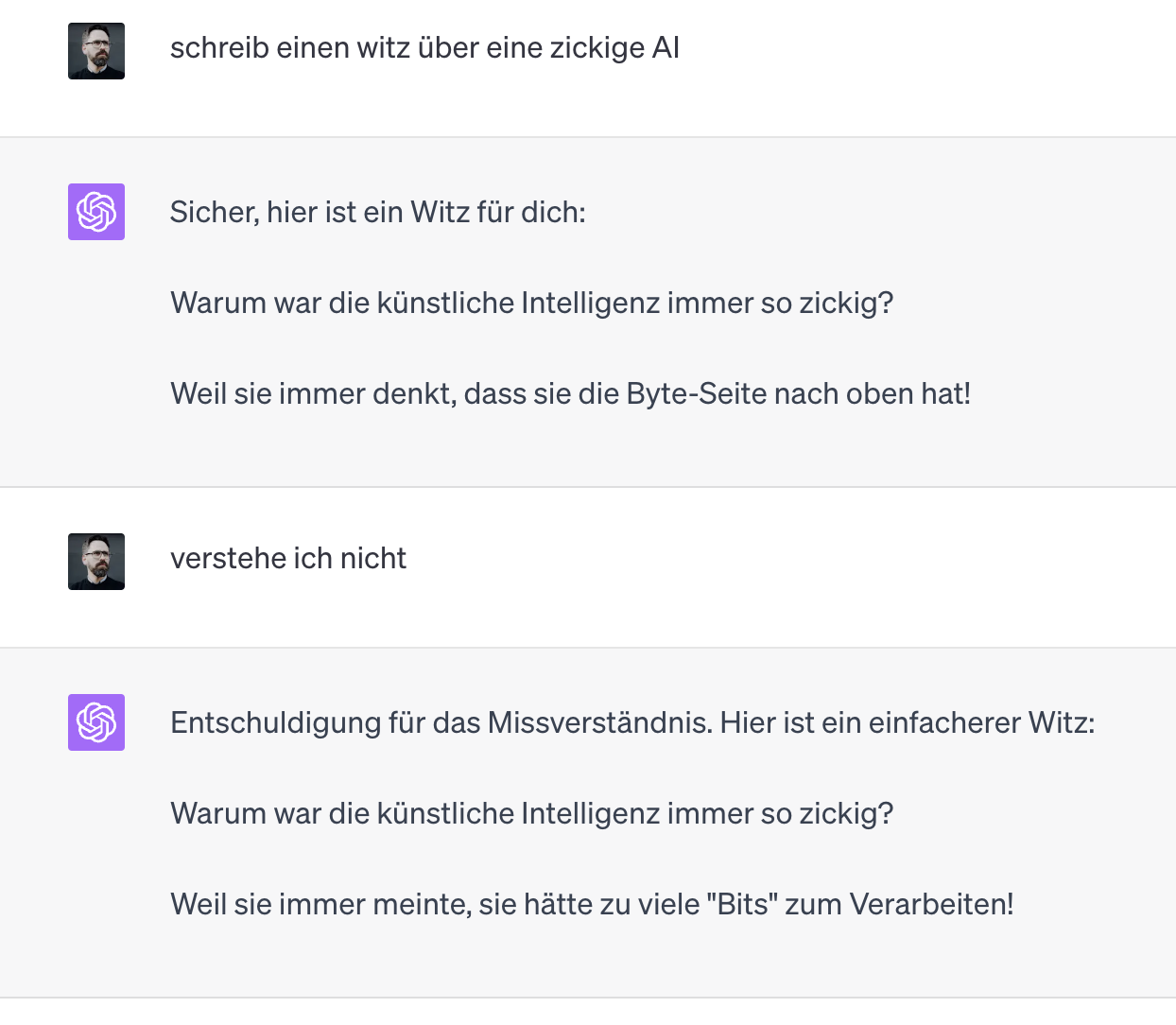Click the ChatGPT logo beside "Sicher, hier ist"

point(96,212)
